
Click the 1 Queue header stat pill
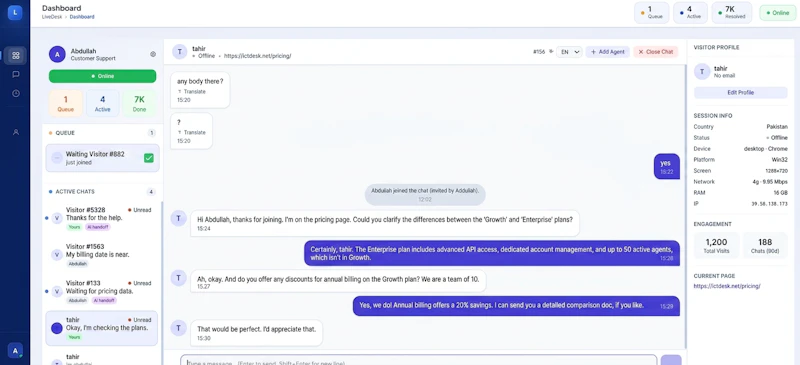652,13
